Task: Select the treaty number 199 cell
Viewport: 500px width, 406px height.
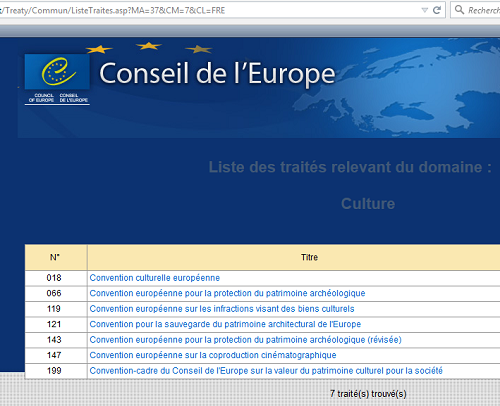Action: [x=56, y=371]
